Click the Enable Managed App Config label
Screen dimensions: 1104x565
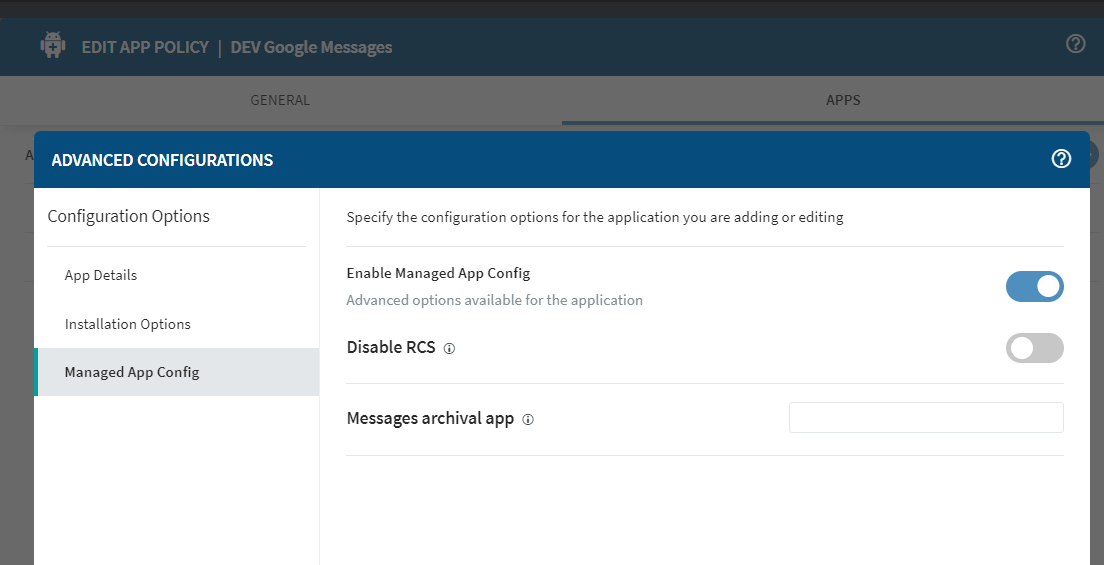[438, 273]
